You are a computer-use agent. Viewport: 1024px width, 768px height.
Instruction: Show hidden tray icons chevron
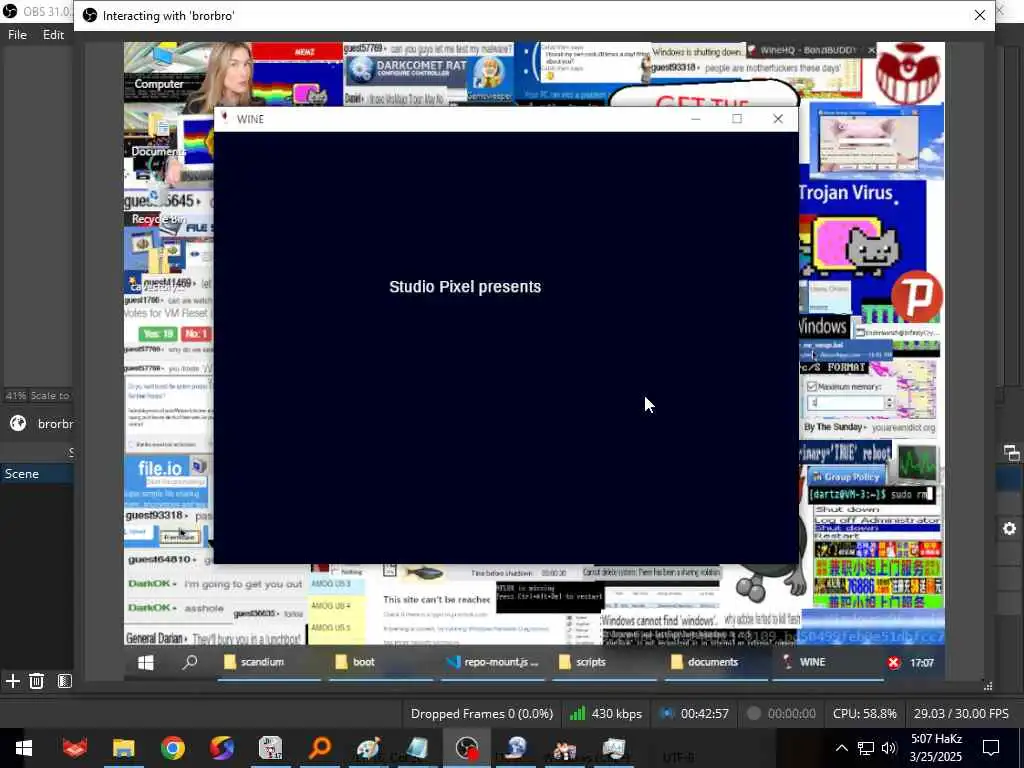tap(842, 748)
